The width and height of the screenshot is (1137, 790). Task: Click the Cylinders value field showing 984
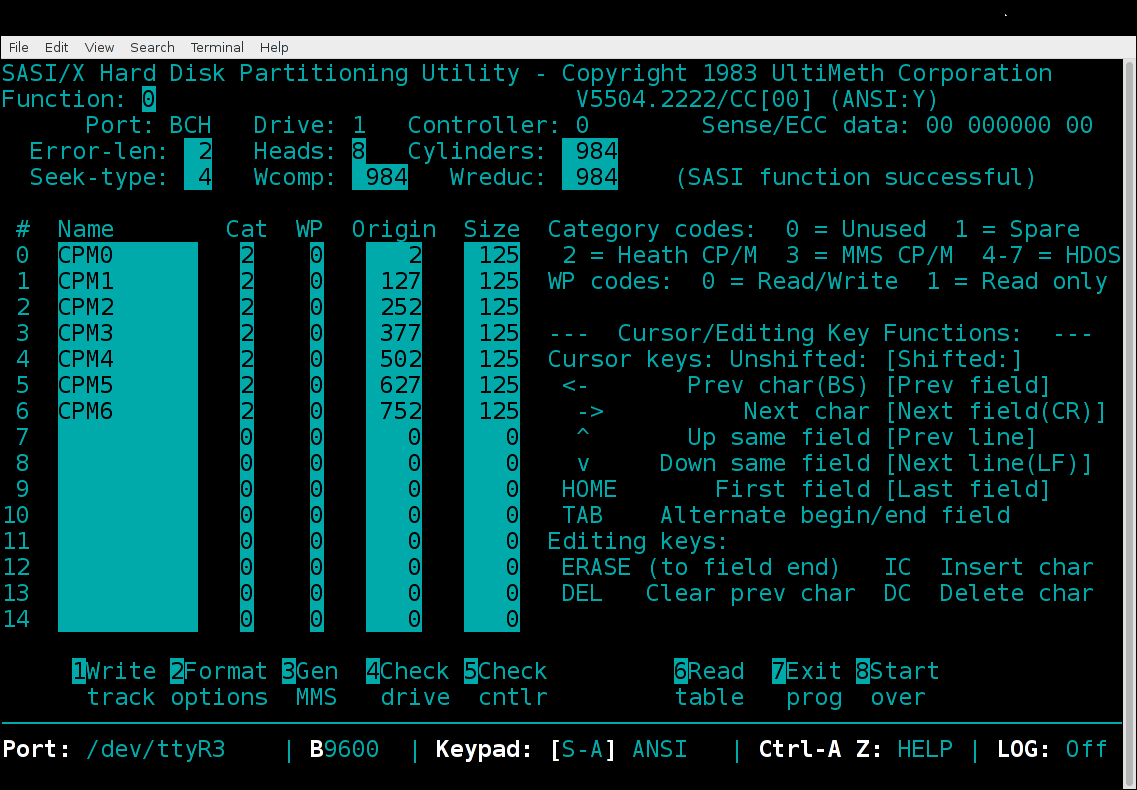pos(589,151)
